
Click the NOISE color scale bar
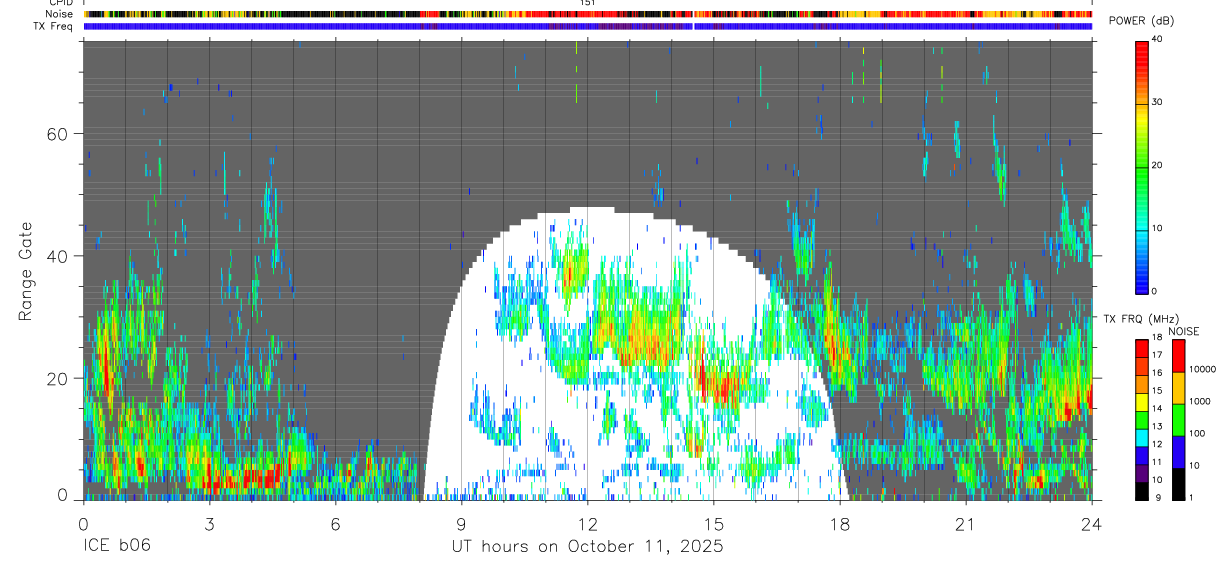(x=1179, y=419)
